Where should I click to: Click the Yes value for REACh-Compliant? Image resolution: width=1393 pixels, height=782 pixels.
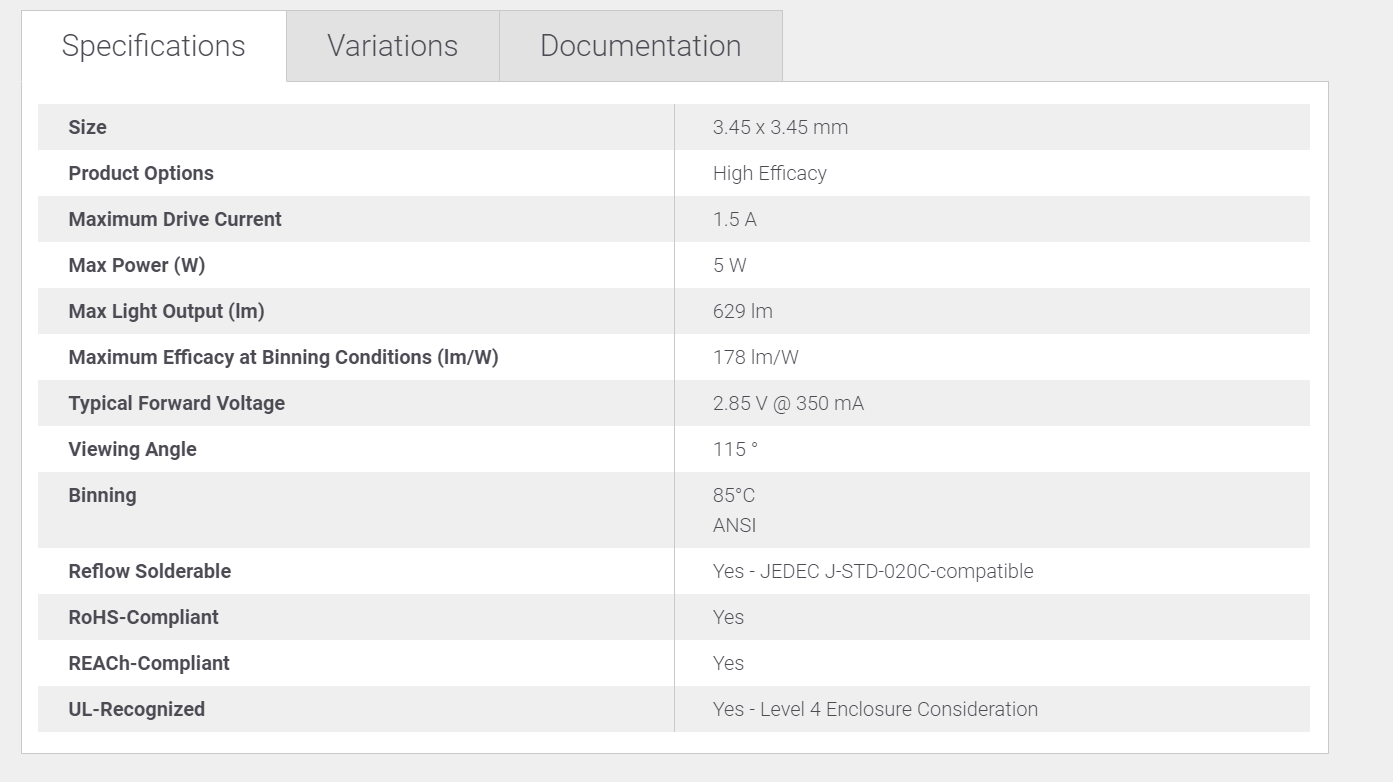click(729, 663)
